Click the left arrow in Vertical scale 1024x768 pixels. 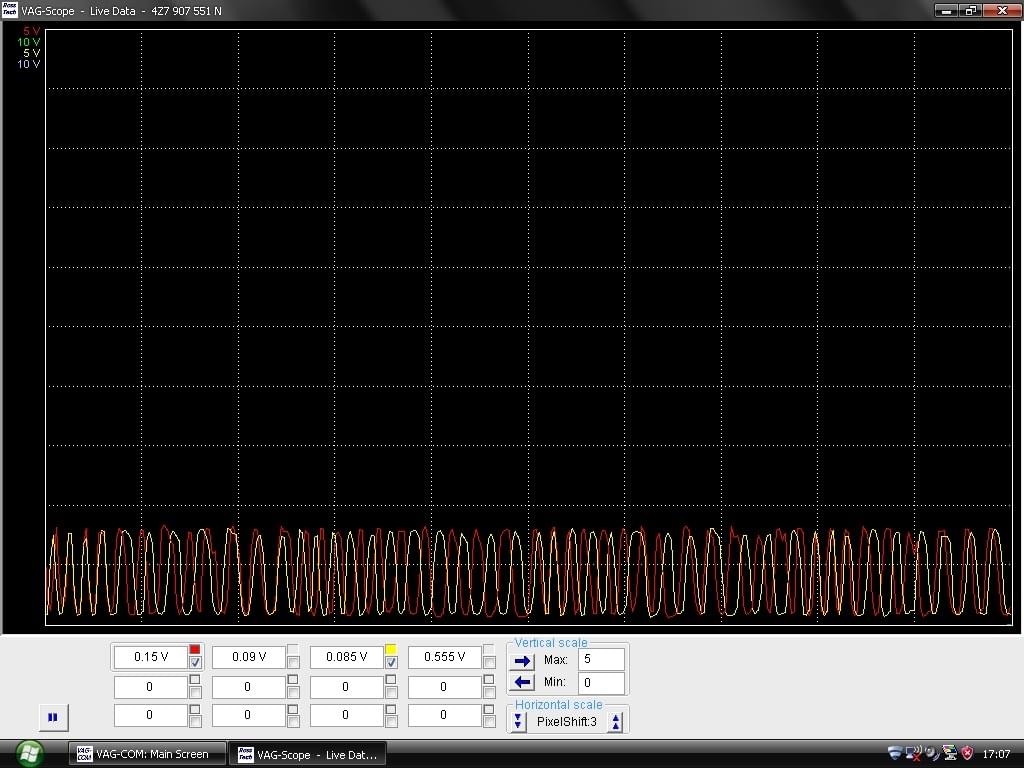coord(522,682)
